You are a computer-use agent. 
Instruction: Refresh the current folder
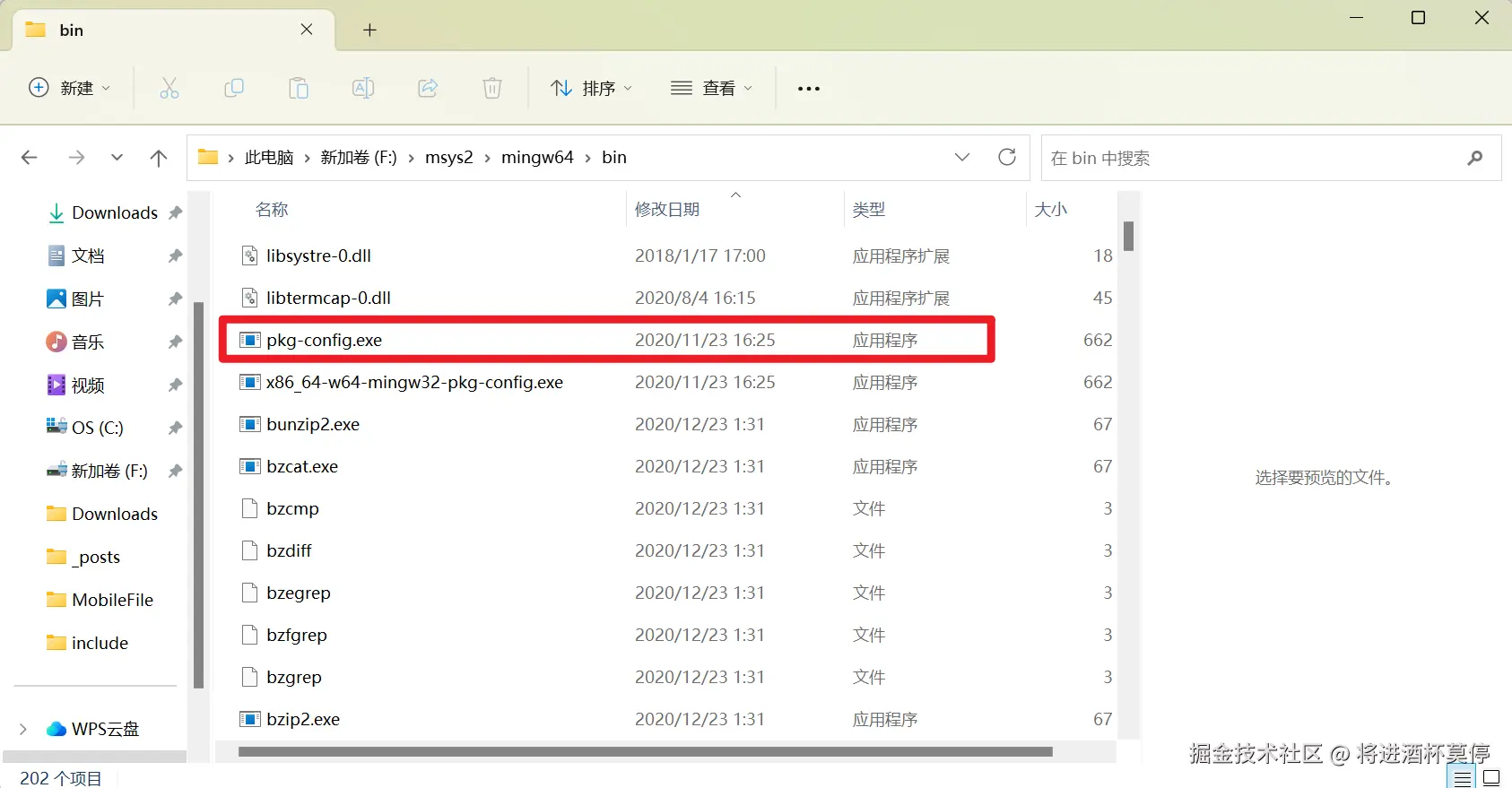(x=1007, y=158)
